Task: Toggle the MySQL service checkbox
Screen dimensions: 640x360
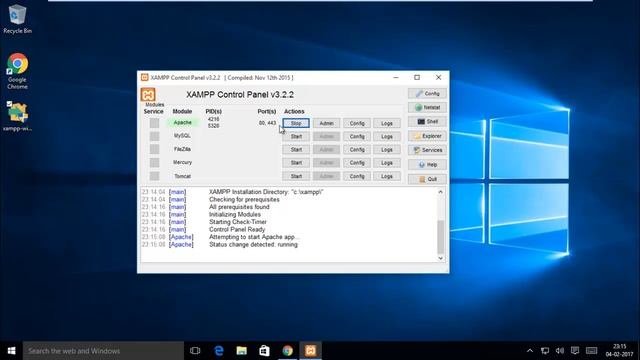Action: pyautogui.click(x=154, y=136)
